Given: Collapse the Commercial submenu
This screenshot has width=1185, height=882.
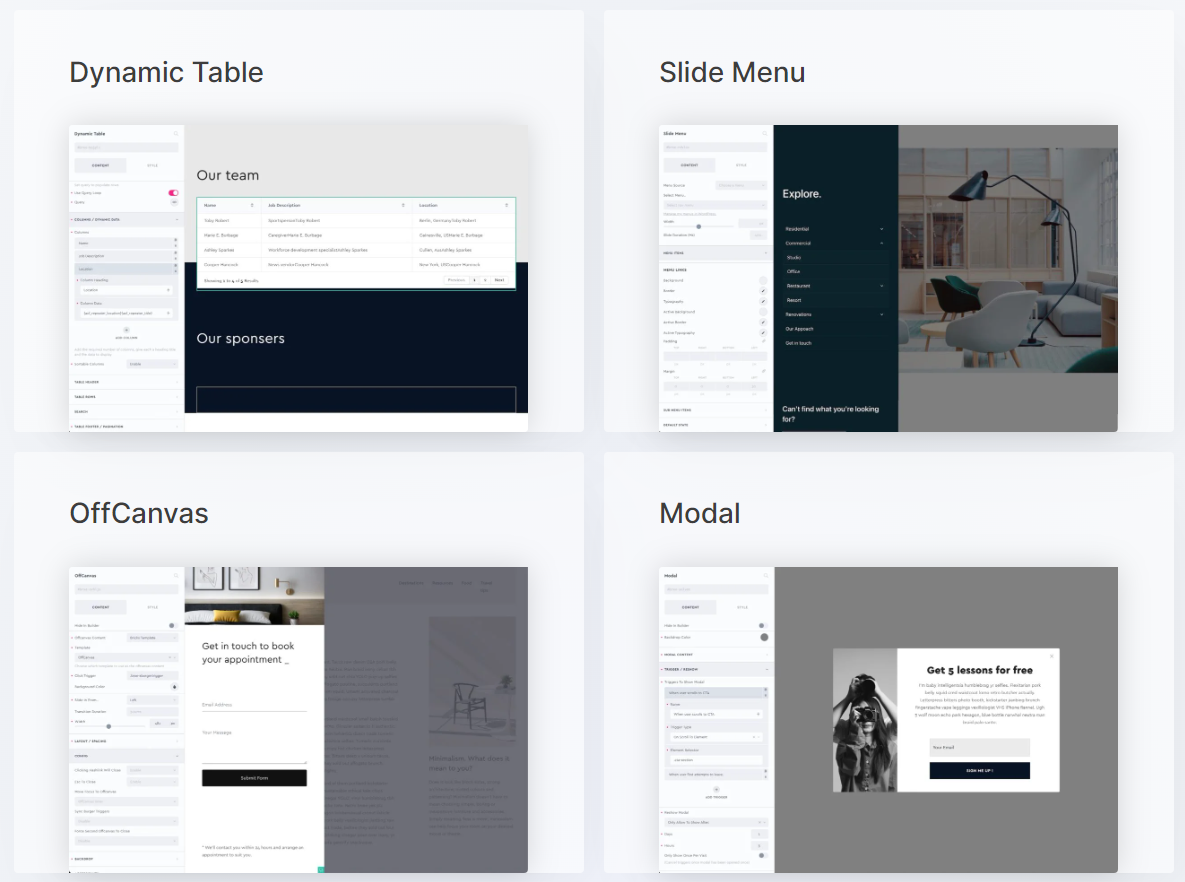Looking at the screenshot, I should click(x=881, y=243).
